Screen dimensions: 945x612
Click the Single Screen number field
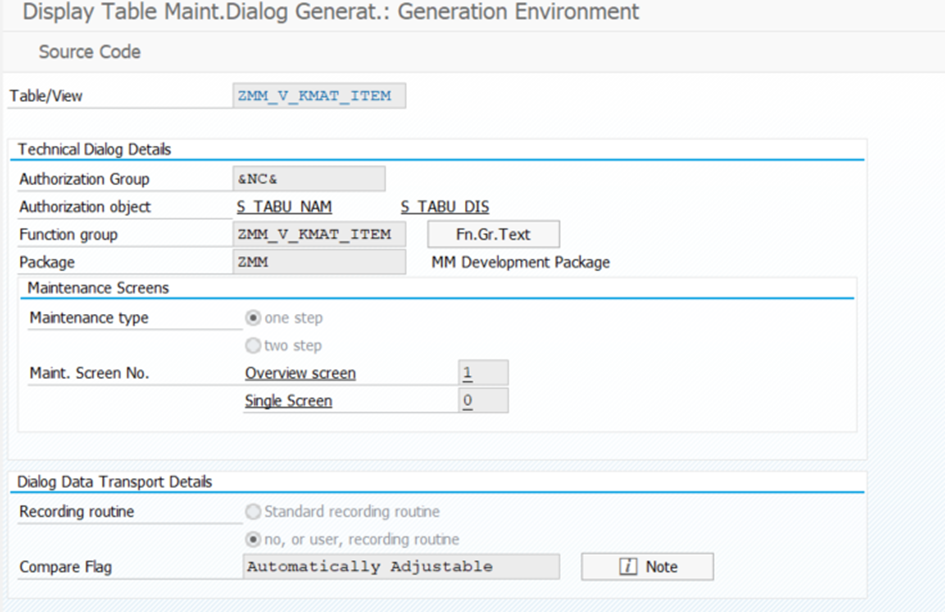[483, 401]
